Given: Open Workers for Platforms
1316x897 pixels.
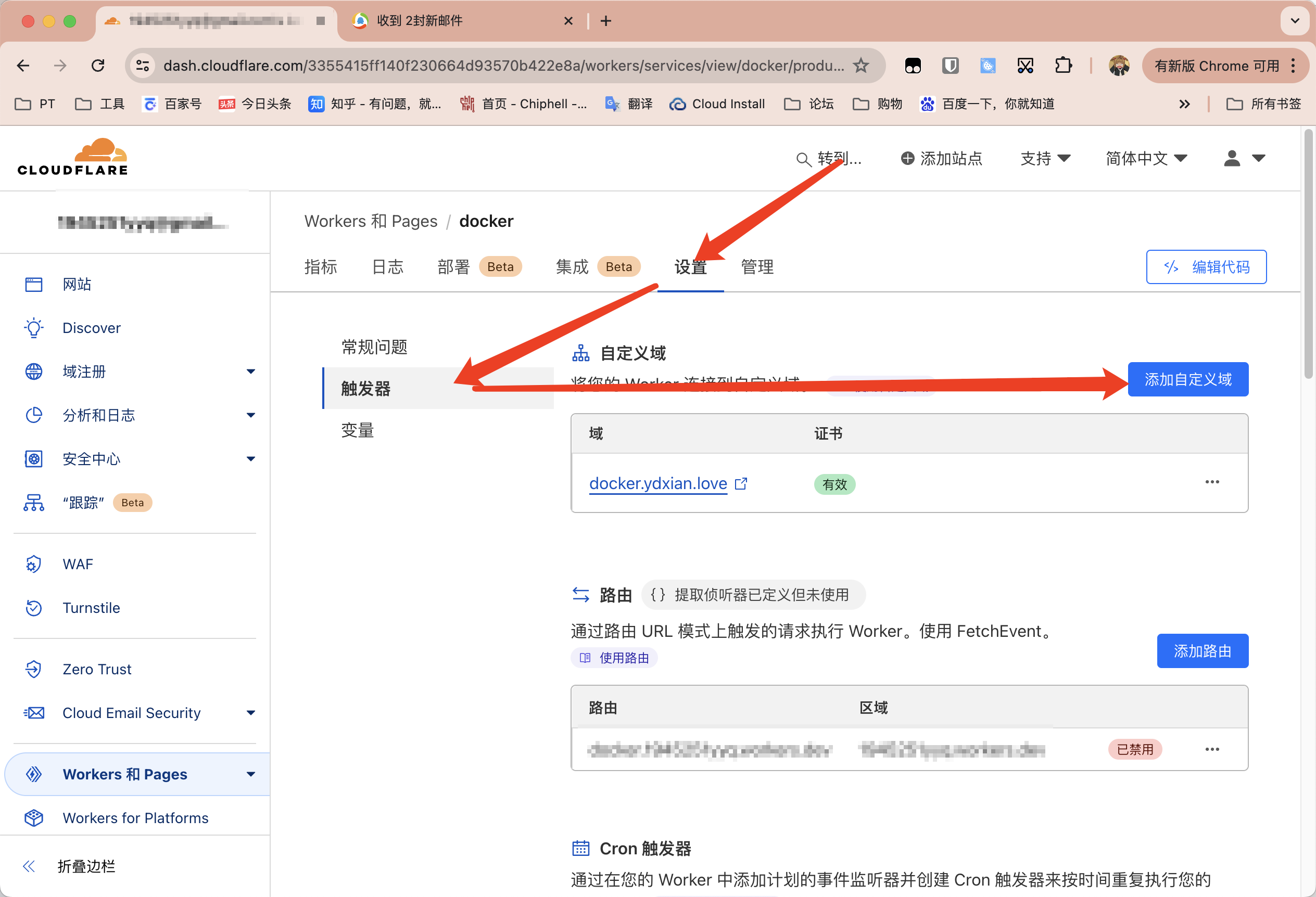Looking at the screenshot, I should tap(135, 818).
